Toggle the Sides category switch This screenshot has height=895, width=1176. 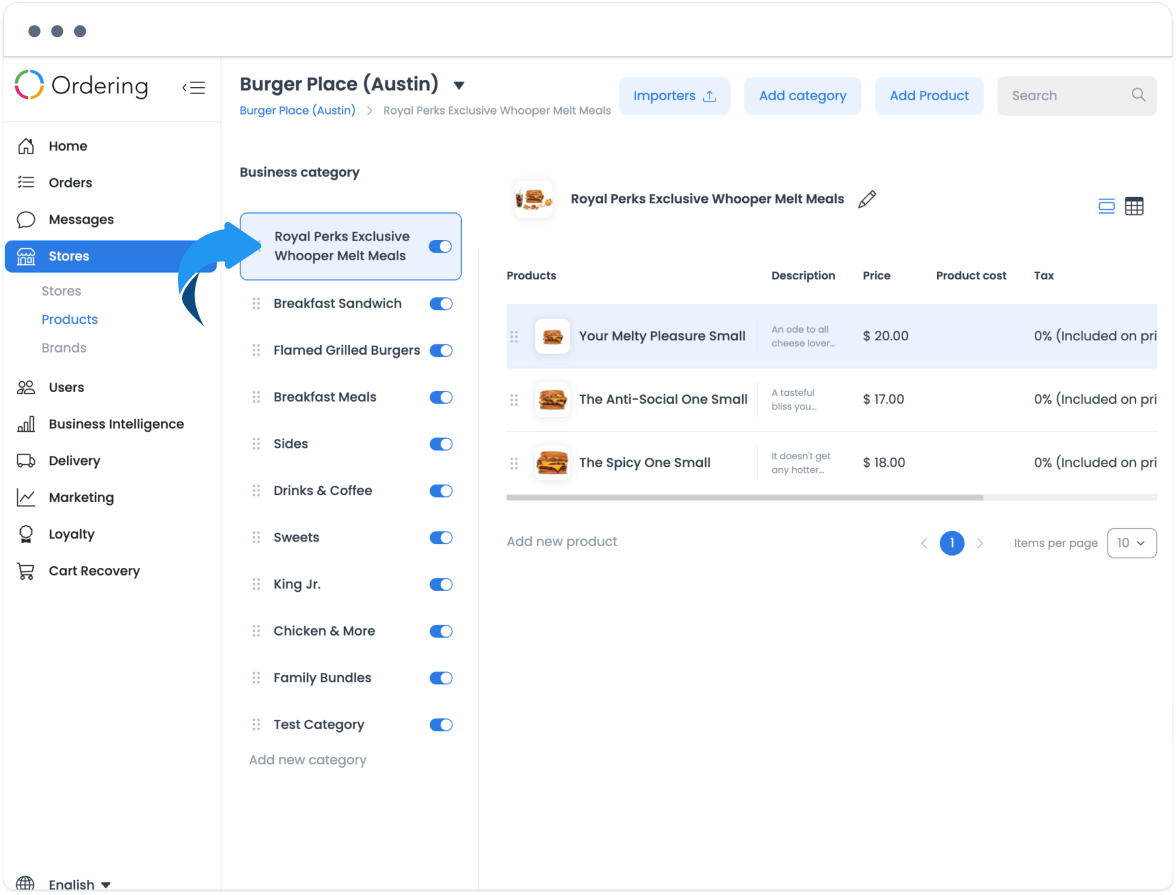pos(441,444)
